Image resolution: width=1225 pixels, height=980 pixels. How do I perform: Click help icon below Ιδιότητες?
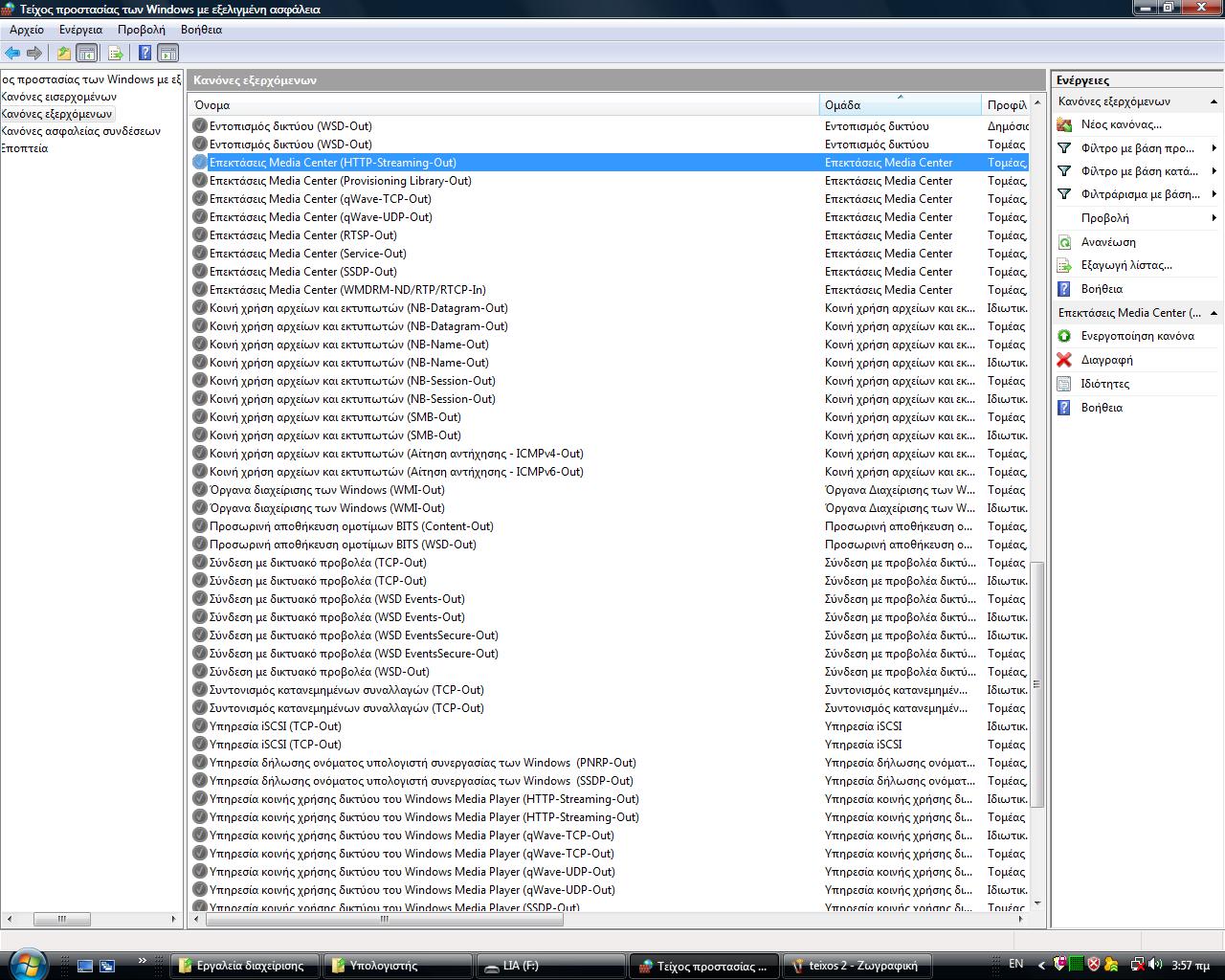pyautogui.click(x=1064, y=408)
